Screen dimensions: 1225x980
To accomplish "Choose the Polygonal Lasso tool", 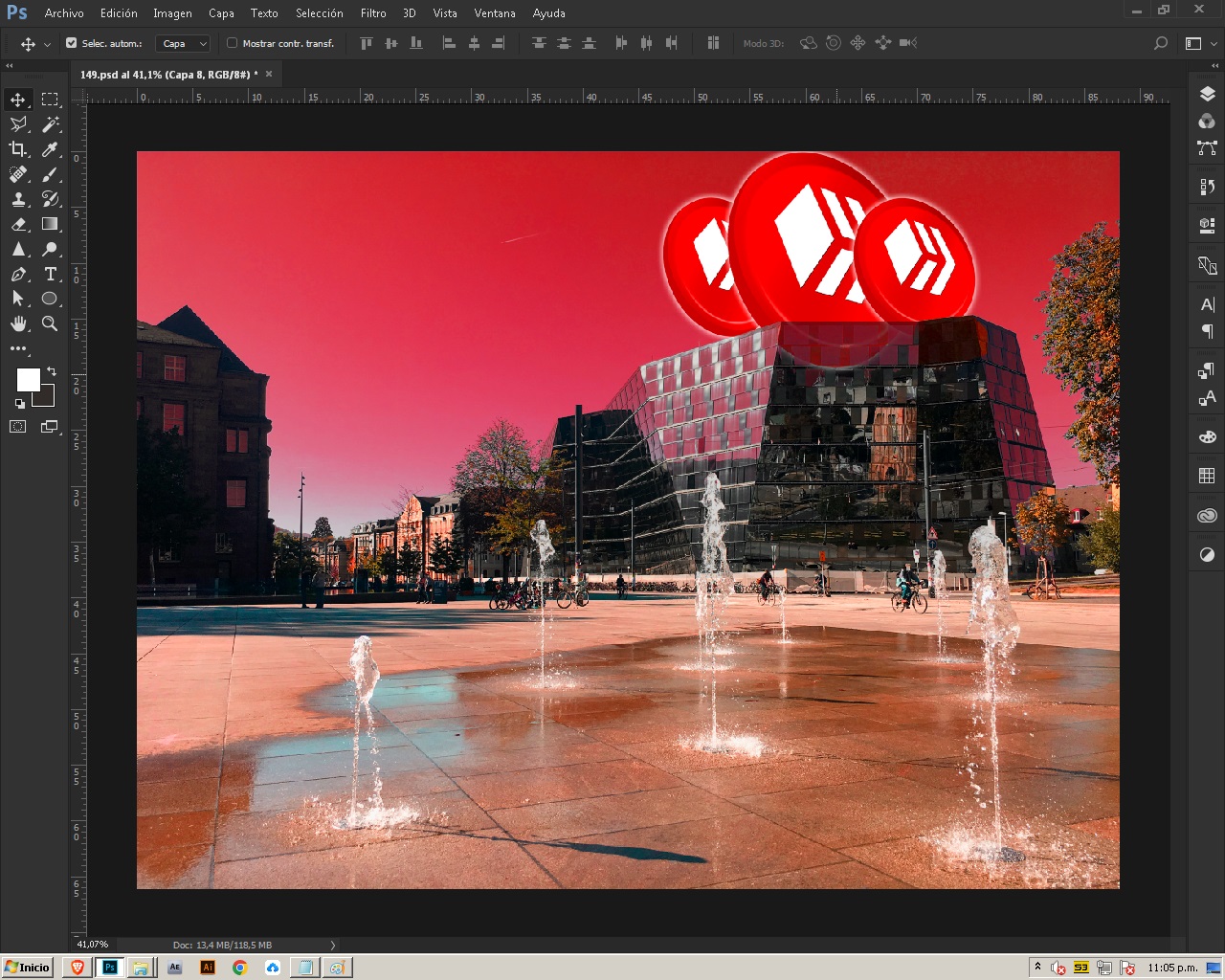I will [x=18, y=124].
